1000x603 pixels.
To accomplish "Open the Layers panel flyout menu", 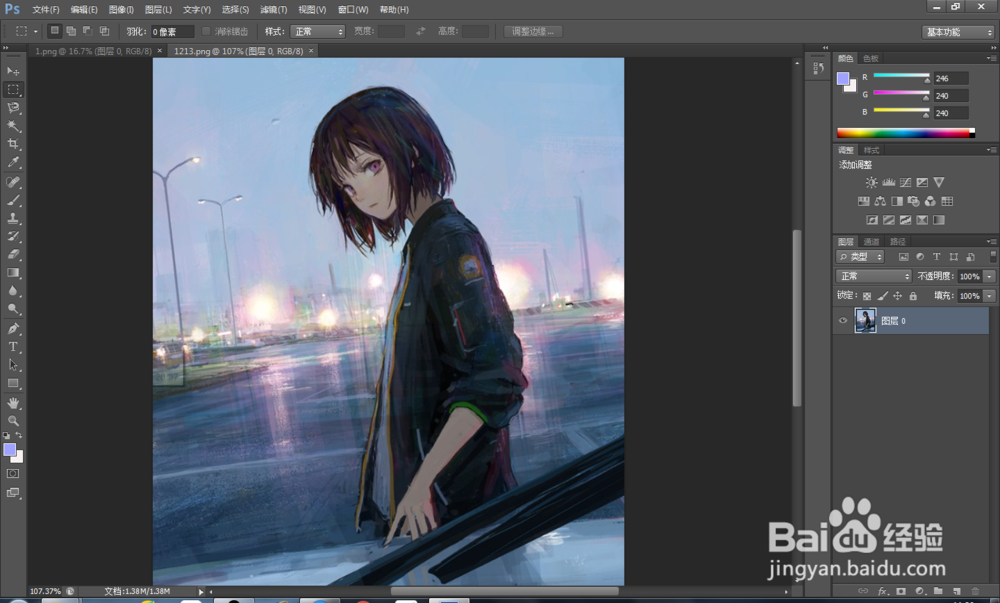I will coord(991,241).
